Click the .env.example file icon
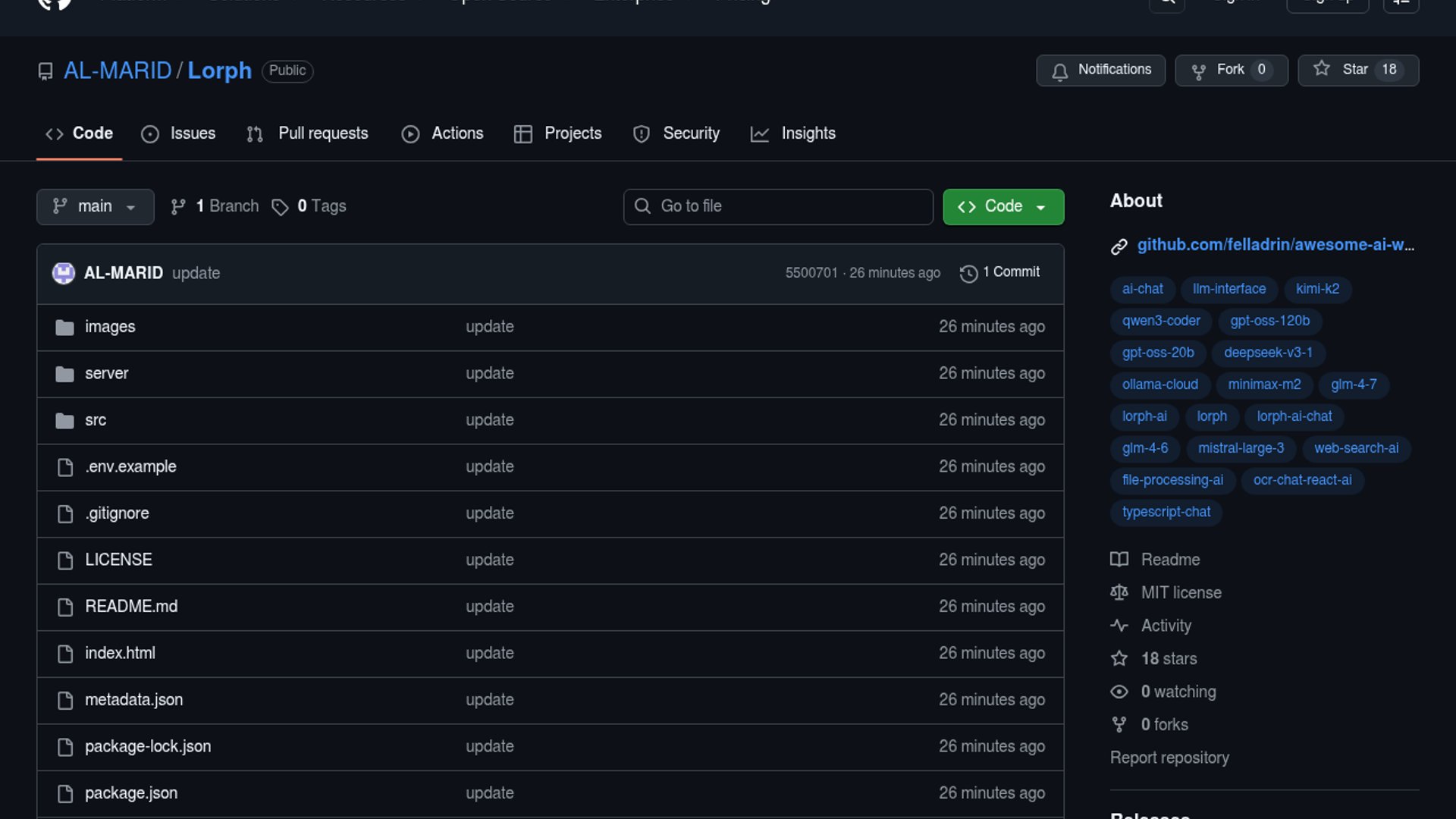This screenshot has height=819, width=1456. (65, 467)
